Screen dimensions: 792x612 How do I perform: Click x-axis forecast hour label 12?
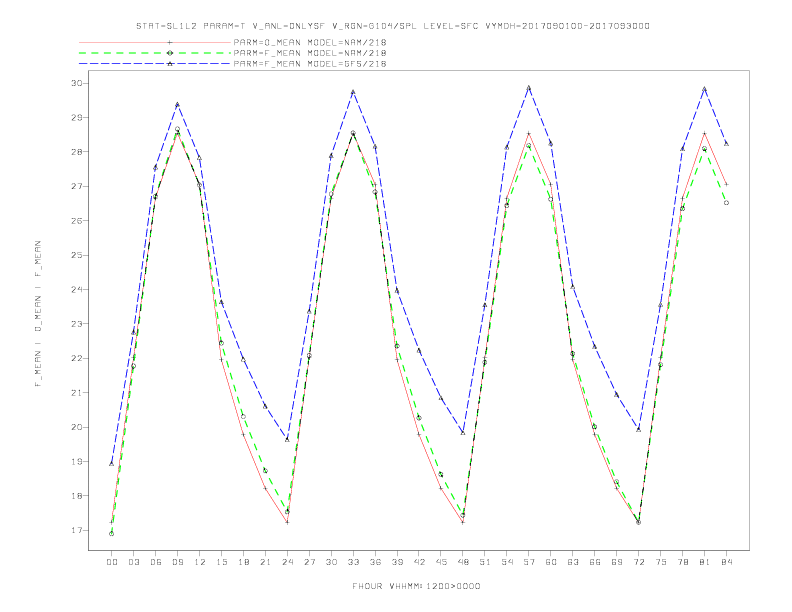pyautogui.click(x=200, y=562)
